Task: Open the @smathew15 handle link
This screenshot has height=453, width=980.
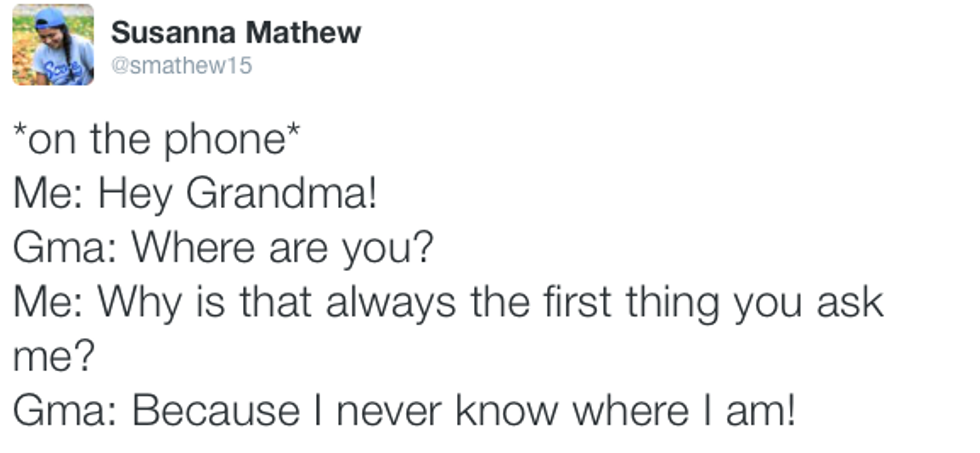Action: coord(181,66)
